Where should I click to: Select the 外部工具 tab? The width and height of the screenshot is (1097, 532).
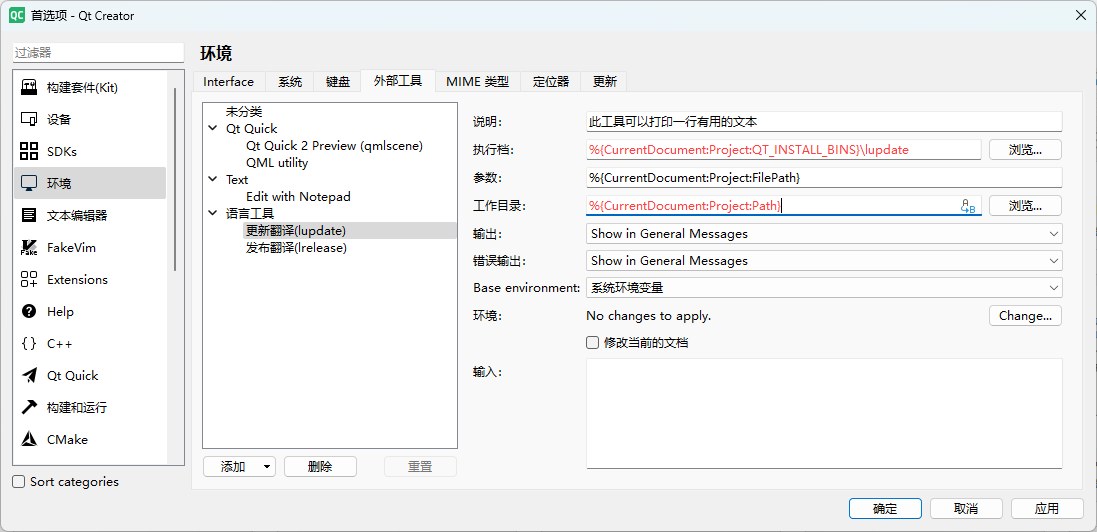(397, 81)
